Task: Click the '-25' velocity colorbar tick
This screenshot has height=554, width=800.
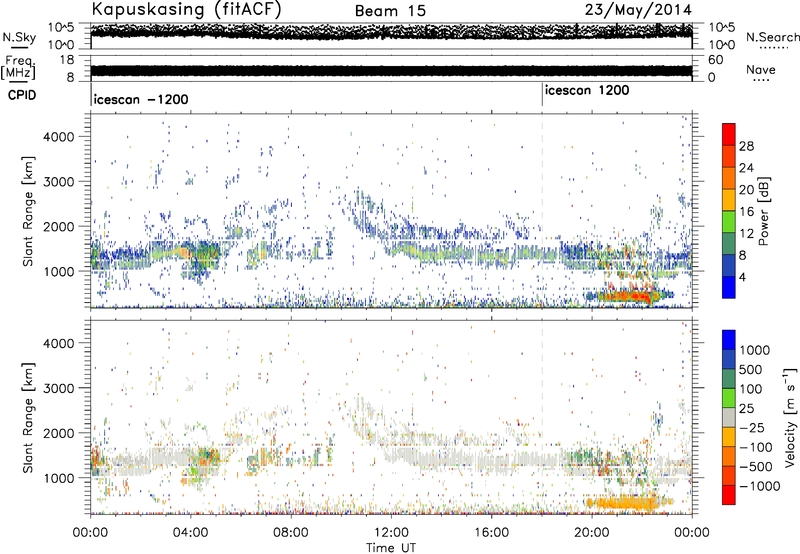Action: (x=753, y=427)
